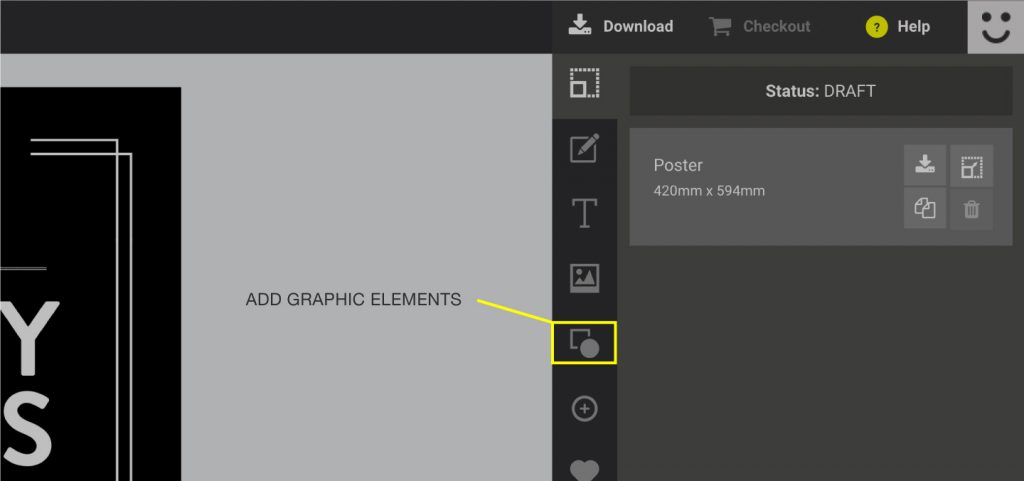Duplicate the Poster design
Image resolution: width=1024 pixels, height=481 pixels.
[x=924, y=209]
